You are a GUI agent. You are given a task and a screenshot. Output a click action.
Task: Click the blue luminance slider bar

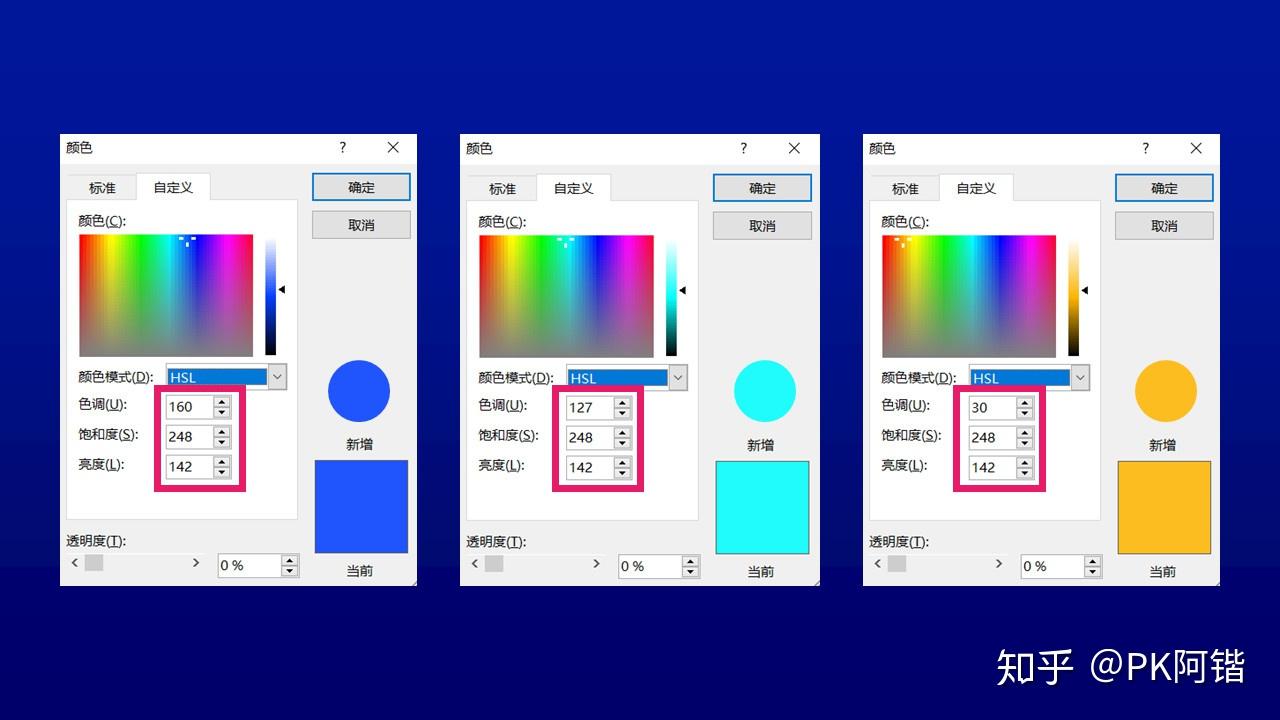[x=270, y=296]
